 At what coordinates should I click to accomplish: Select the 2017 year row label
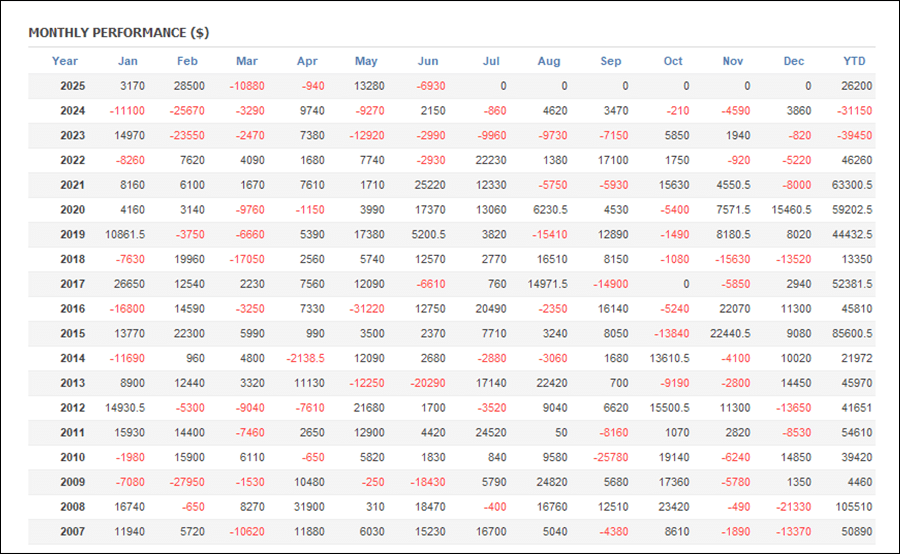[72, 284]
